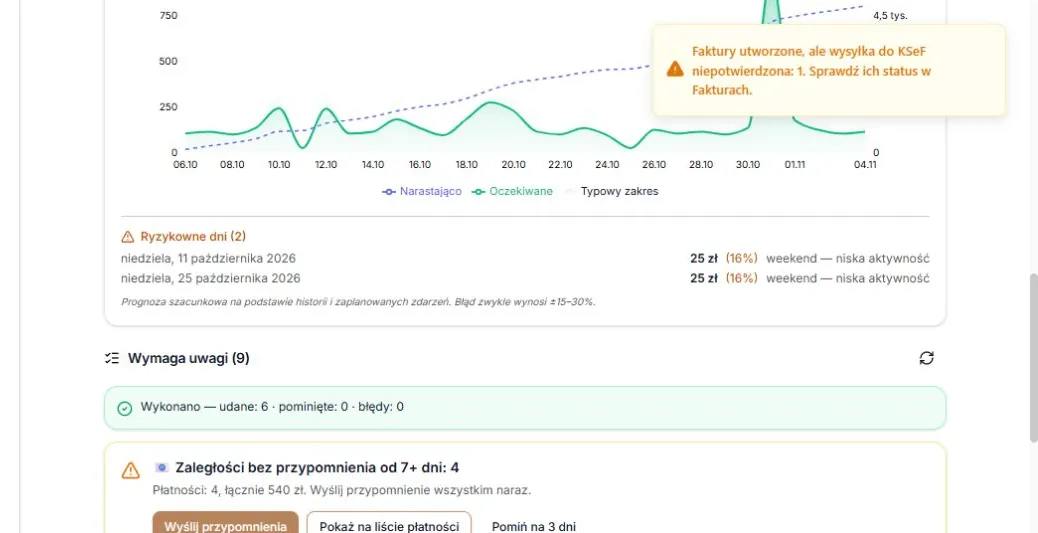This screenshot has width=1038, height=533.
Task: Click the green checkmark icon in the Wykonano banner
Action: click(x=124, y=409)
